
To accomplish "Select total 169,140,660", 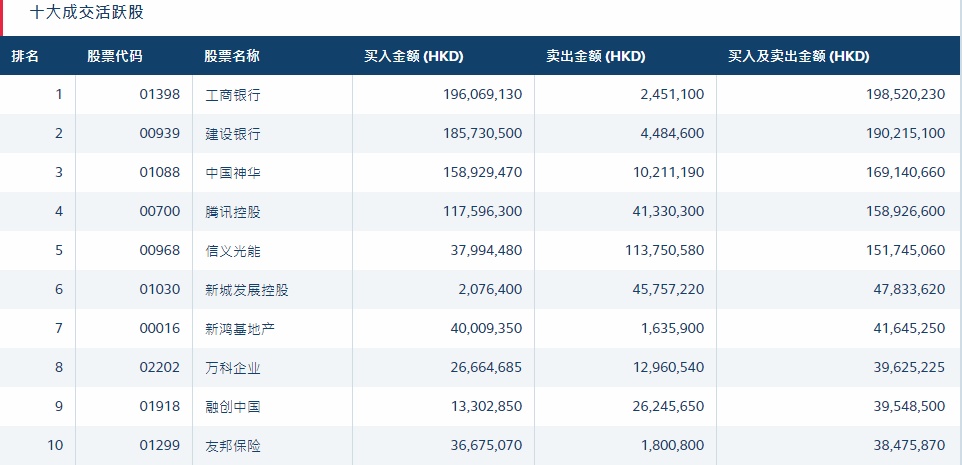I will point(905,172).
